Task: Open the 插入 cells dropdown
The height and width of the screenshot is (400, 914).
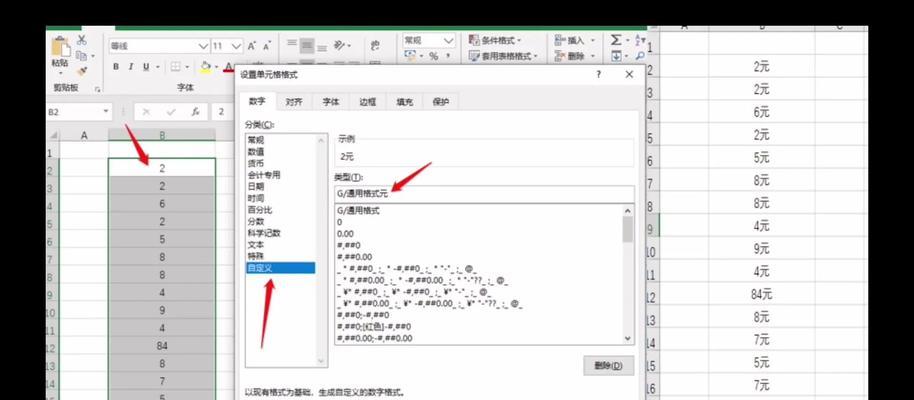Action: 575,40
